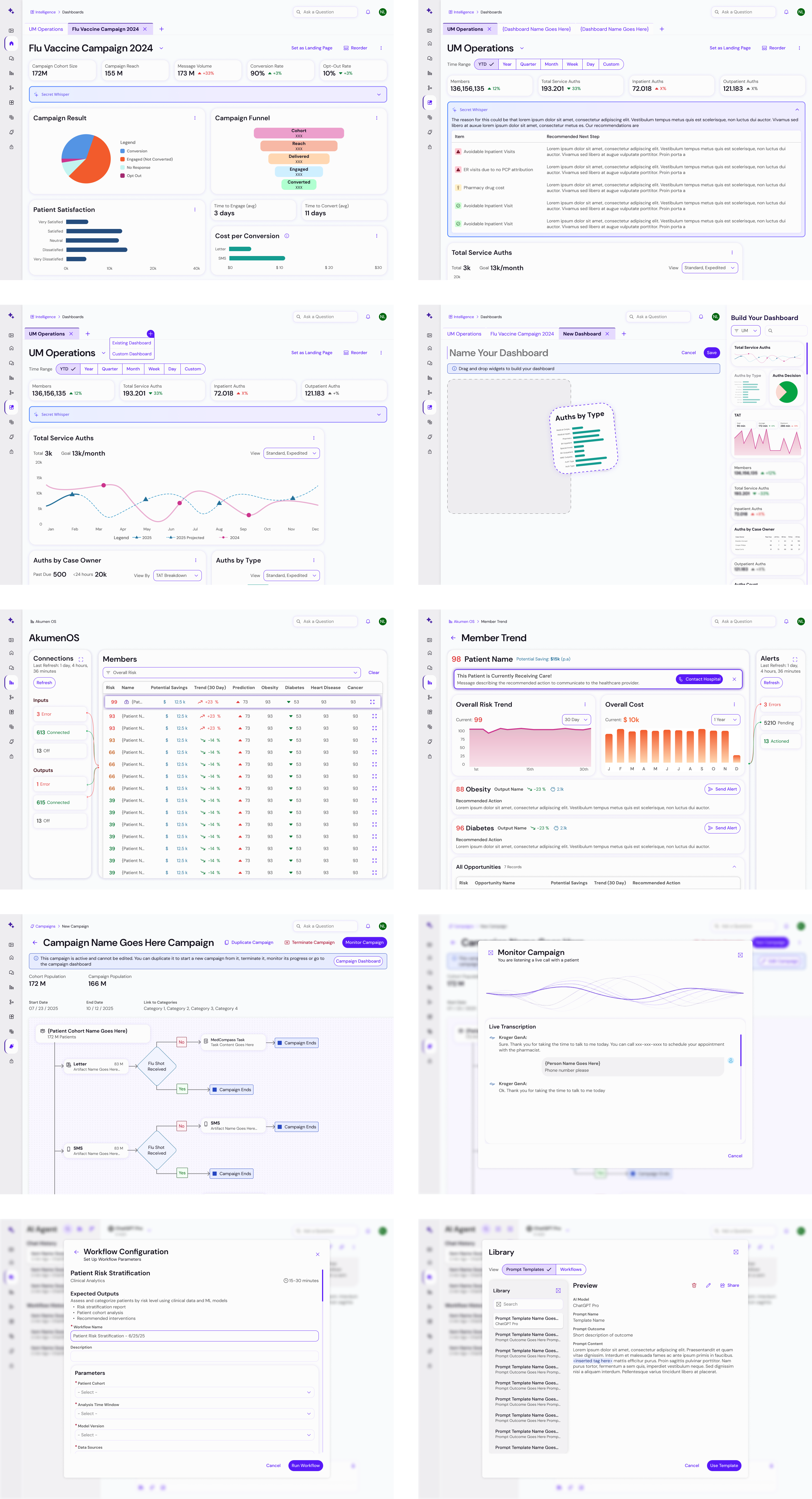Screen dimensions: 812x1499
Task: Click back arrow beside Campaign Name title
Action: pos(35,942)
